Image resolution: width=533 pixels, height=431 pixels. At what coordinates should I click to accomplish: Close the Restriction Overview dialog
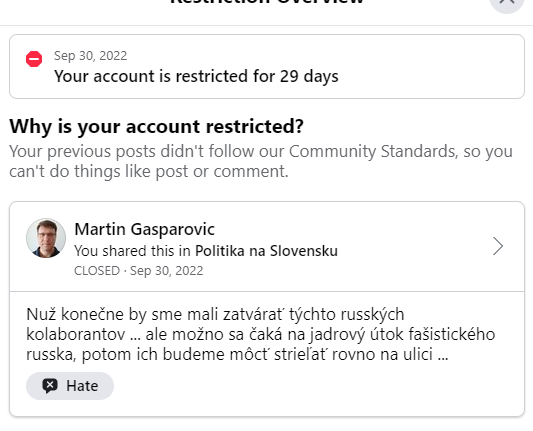point(507,3)
